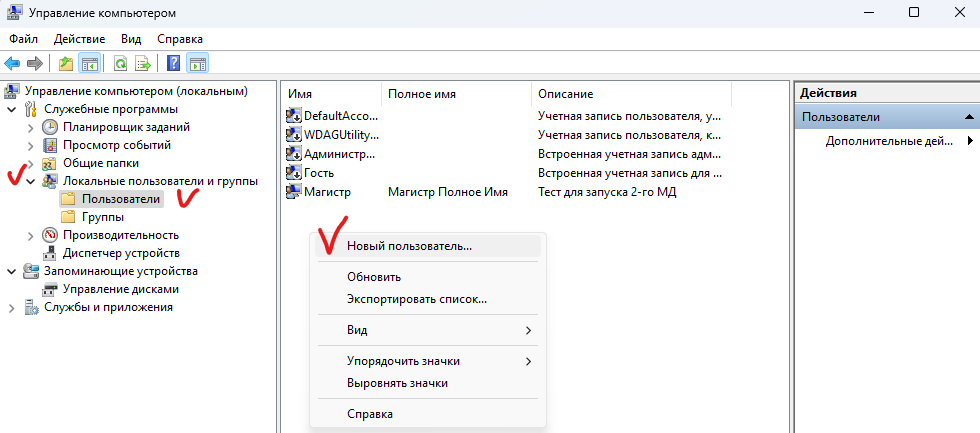The image size is (980, 433).
Task: Expand the Планировщик заданий node
Action: 30,127
